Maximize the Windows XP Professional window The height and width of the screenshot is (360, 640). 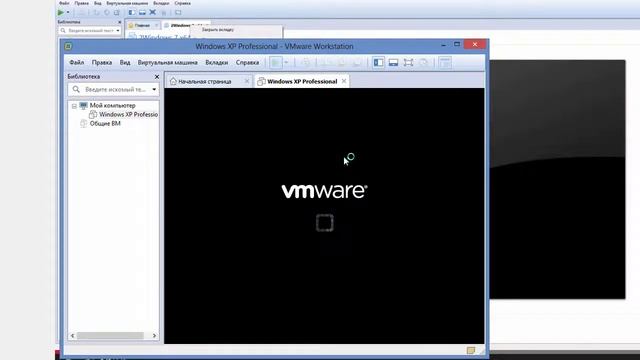[x=457, y=44]
